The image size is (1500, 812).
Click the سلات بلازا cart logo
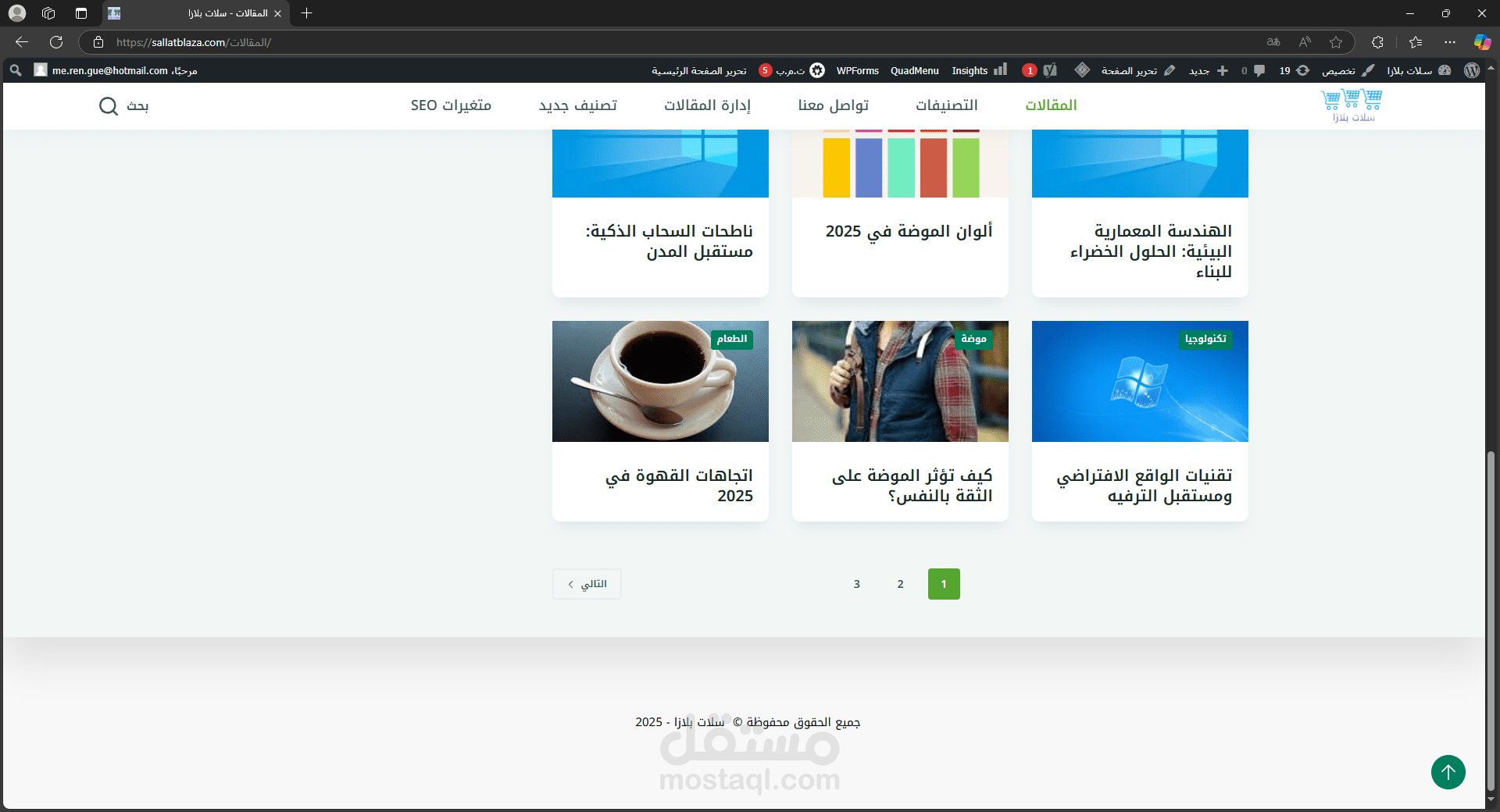pos(1352,105)
